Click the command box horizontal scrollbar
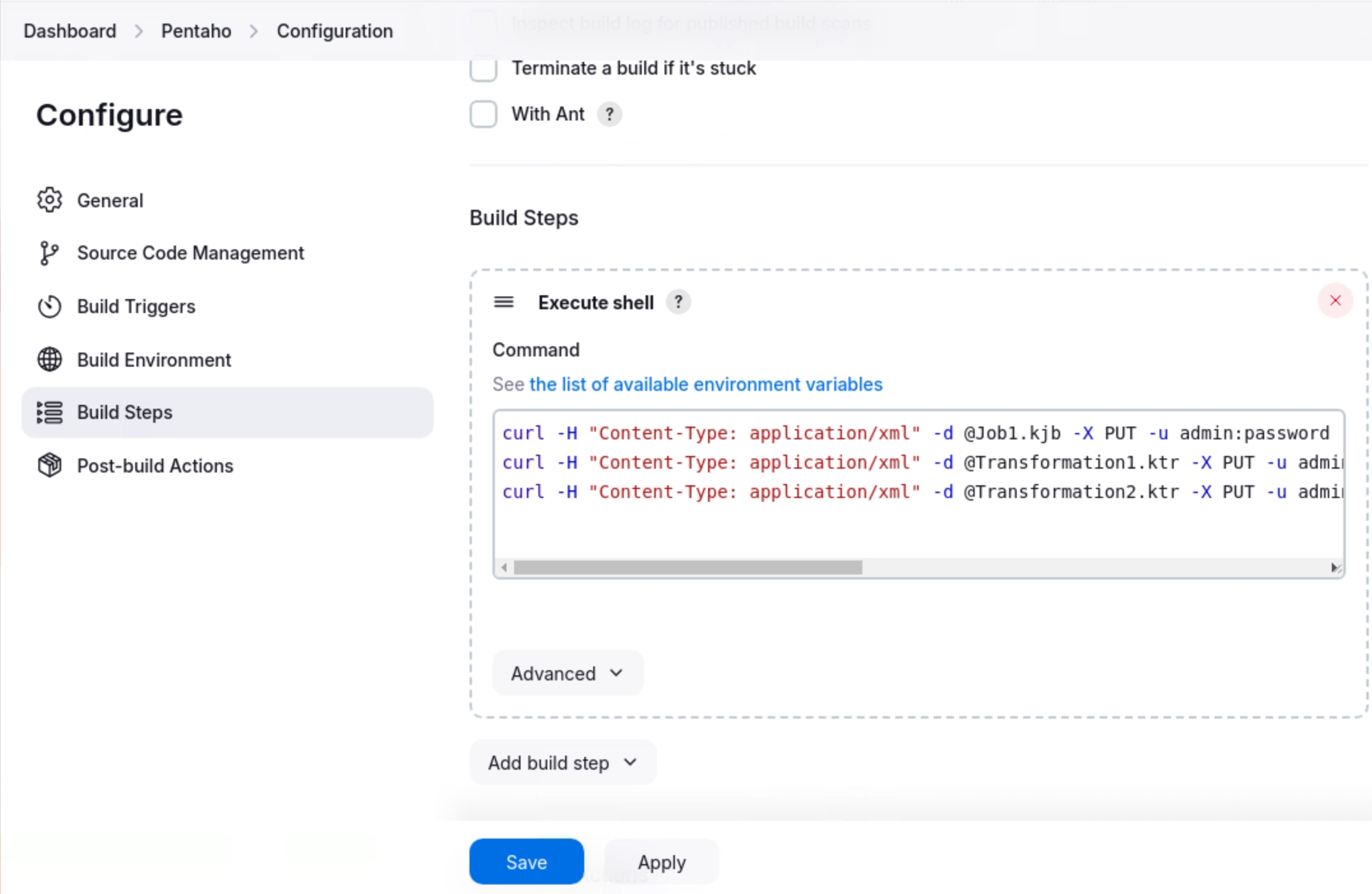Viewport: 1372px width, 894px height. [688, 568]
